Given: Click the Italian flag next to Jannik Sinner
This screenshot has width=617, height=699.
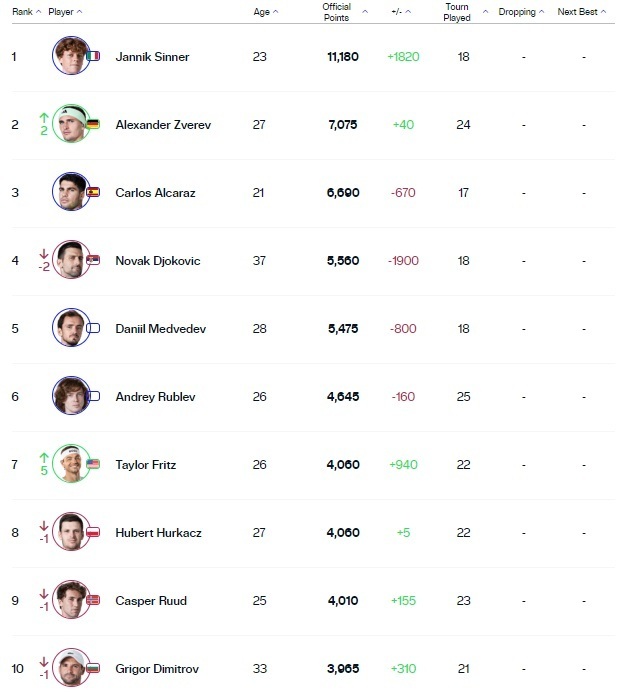Looking at the screenshot, I should [93, 56].
